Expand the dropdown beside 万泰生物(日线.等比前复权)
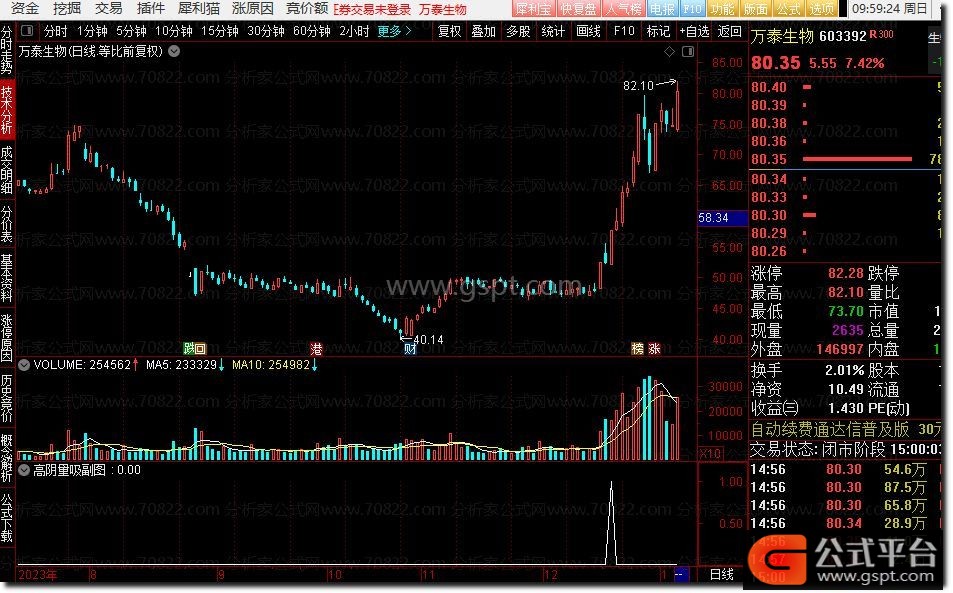Screen dimensions: 953x593 pos(174,52)
